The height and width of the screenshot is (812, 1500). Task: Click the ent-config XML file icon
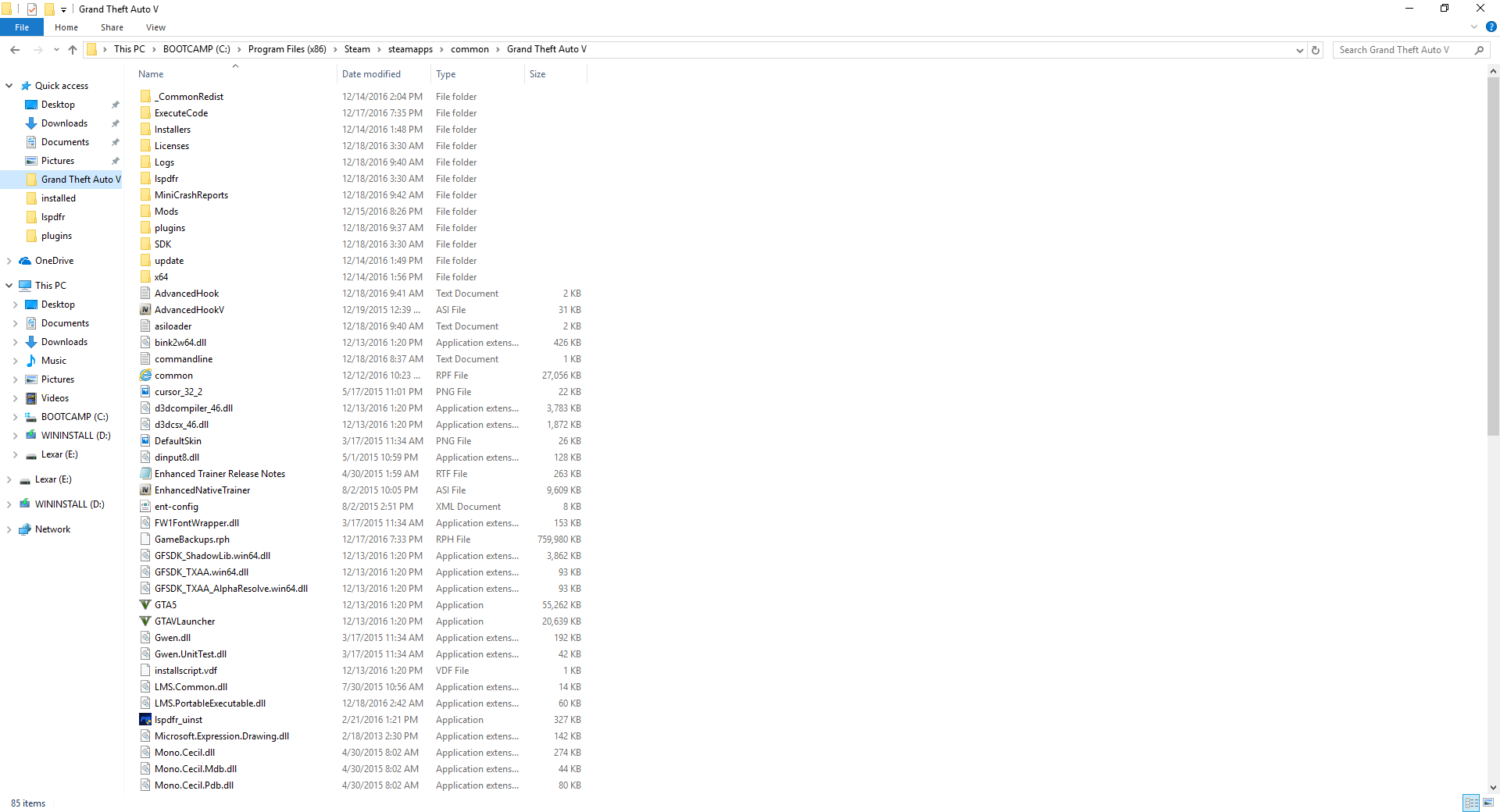tap(145, 507)
